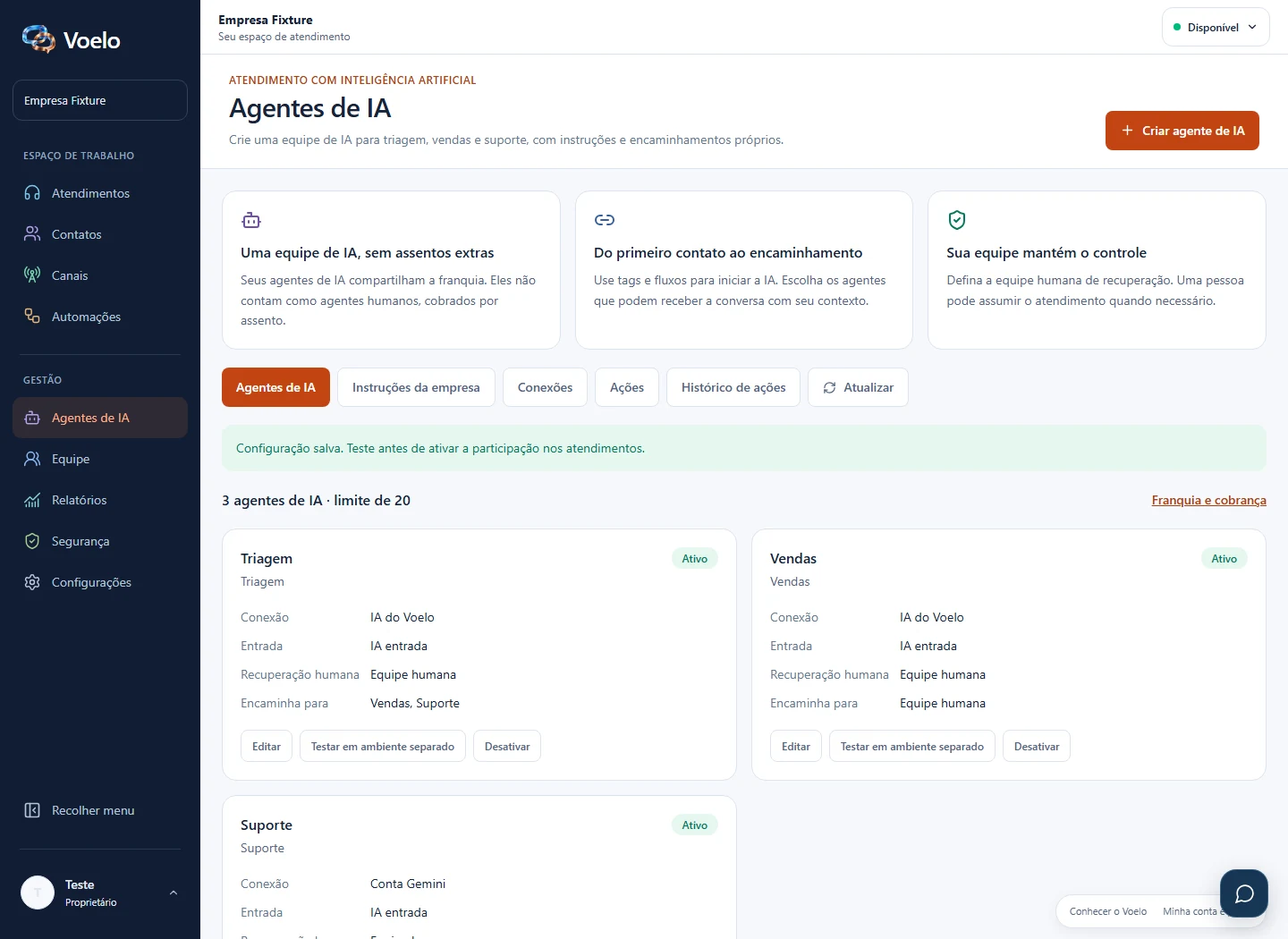This screenshot has width=1288, height=939.
Task: Go to Contatos using the people icon
Action: coord(32,234)
